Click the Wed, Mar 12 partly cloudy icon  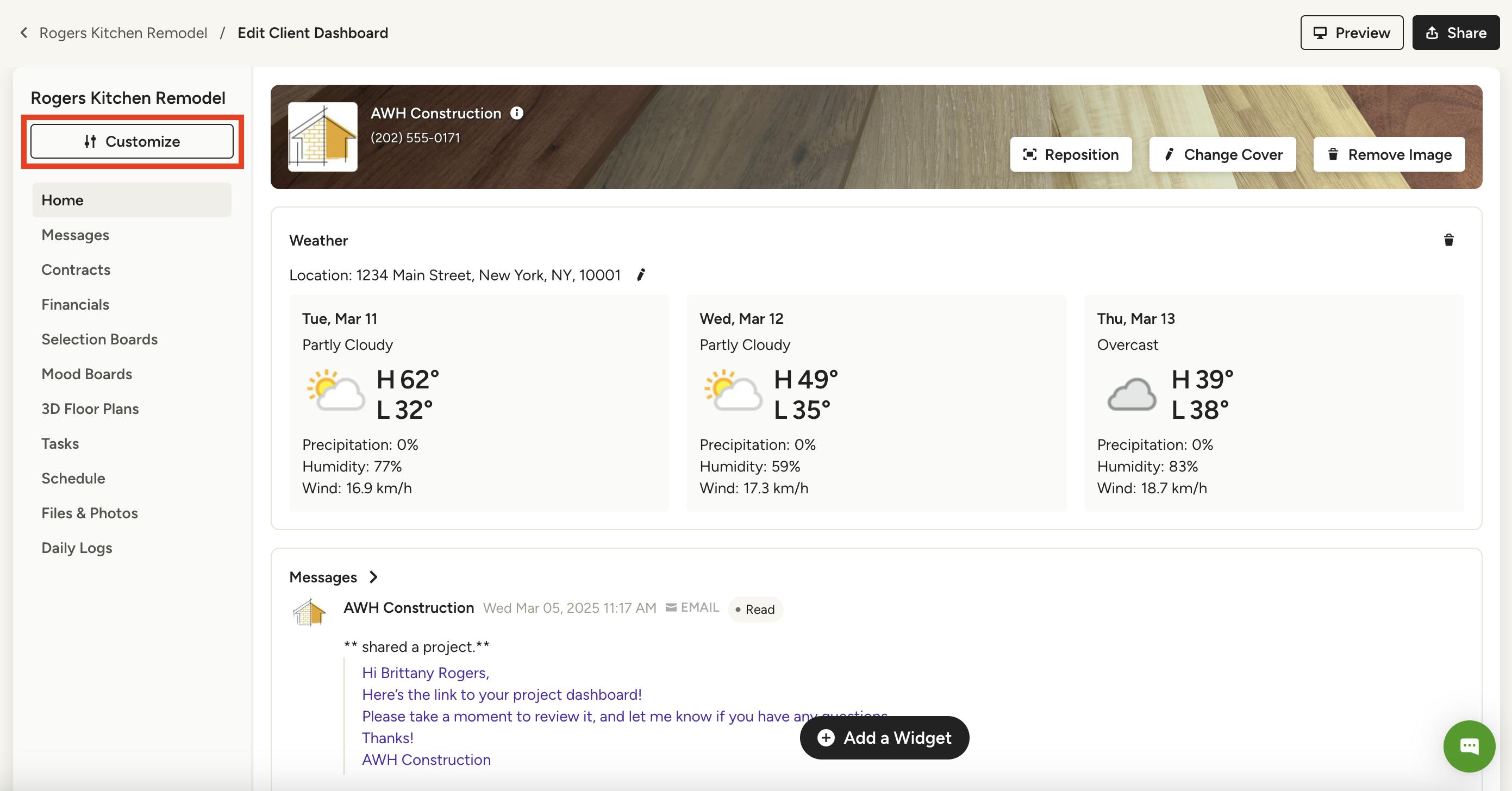(733, 389)
